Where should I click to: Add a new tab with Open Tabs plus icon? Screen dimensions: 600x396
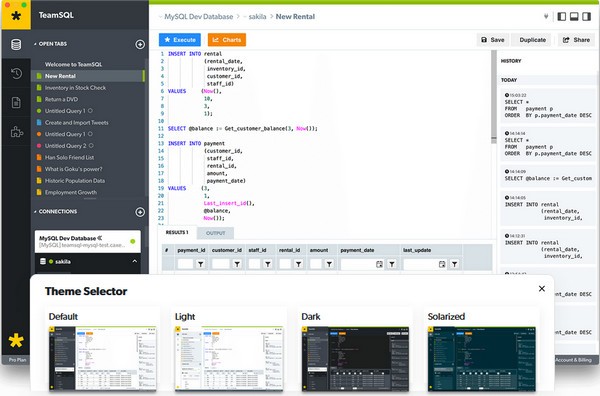[140, 44]
